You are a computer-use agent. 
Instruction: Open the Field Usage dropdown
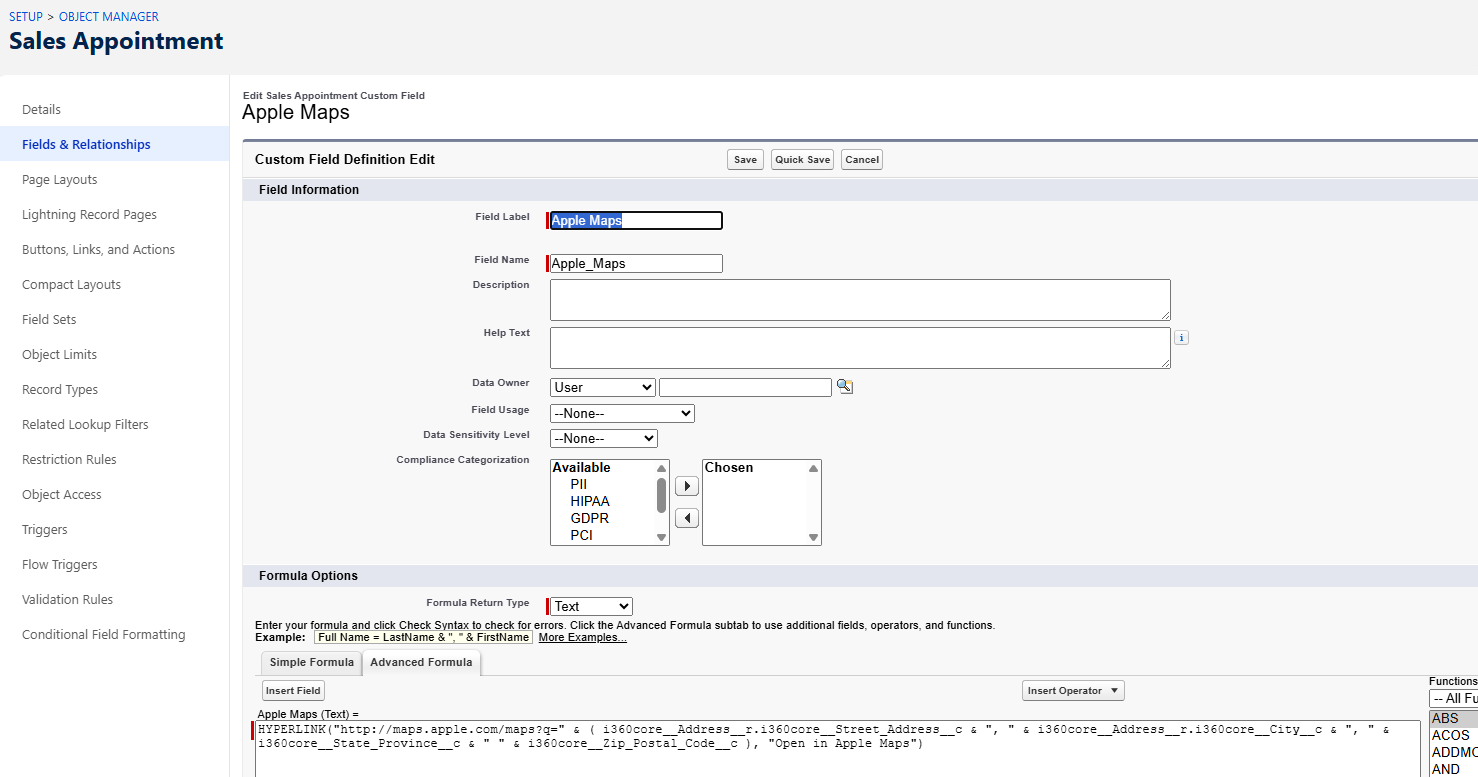click(x=622, y=413)
